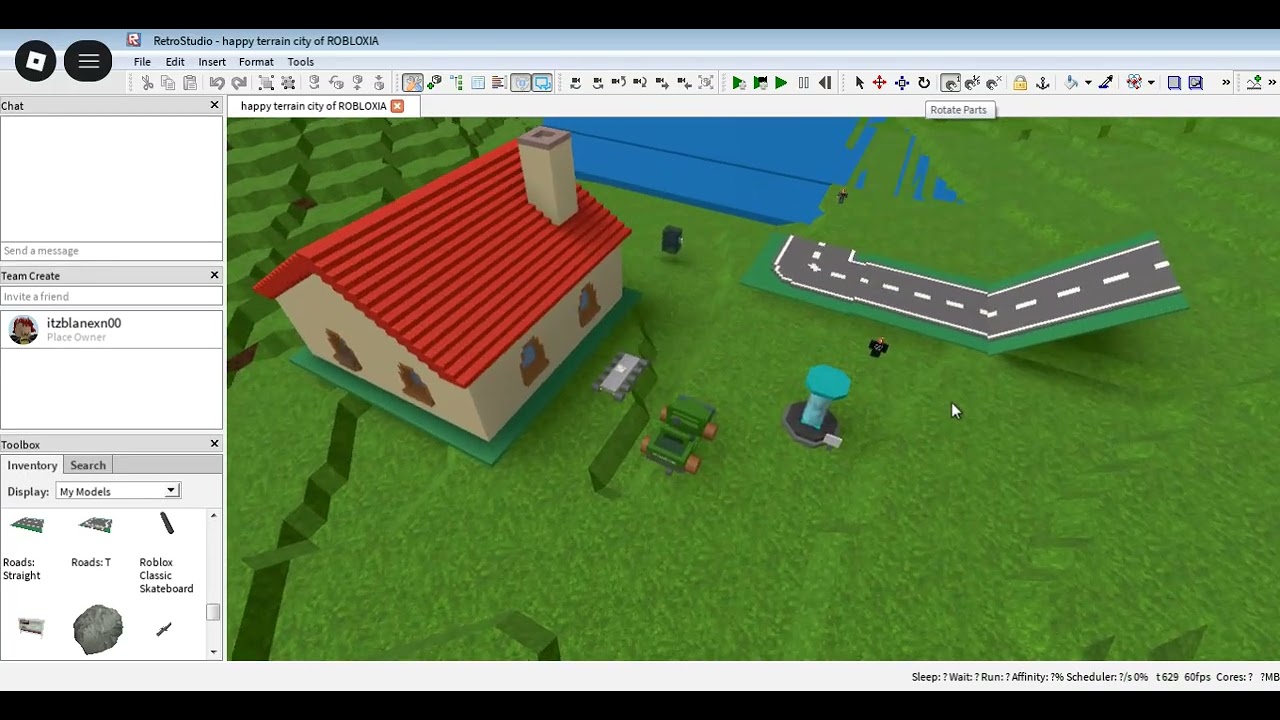1280x720 pixels.
Task: Select the Lock tool
Action: click(1020, 83)
